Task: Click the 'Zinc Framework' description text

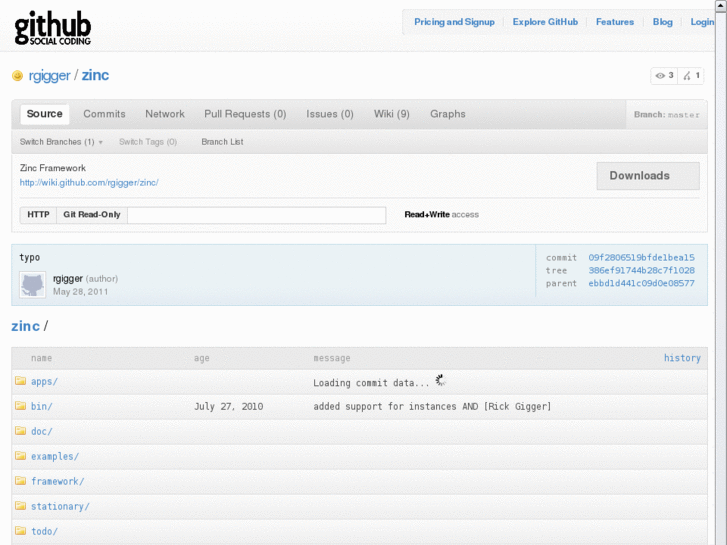Action: pyautogui.click(x=53, y=168)
